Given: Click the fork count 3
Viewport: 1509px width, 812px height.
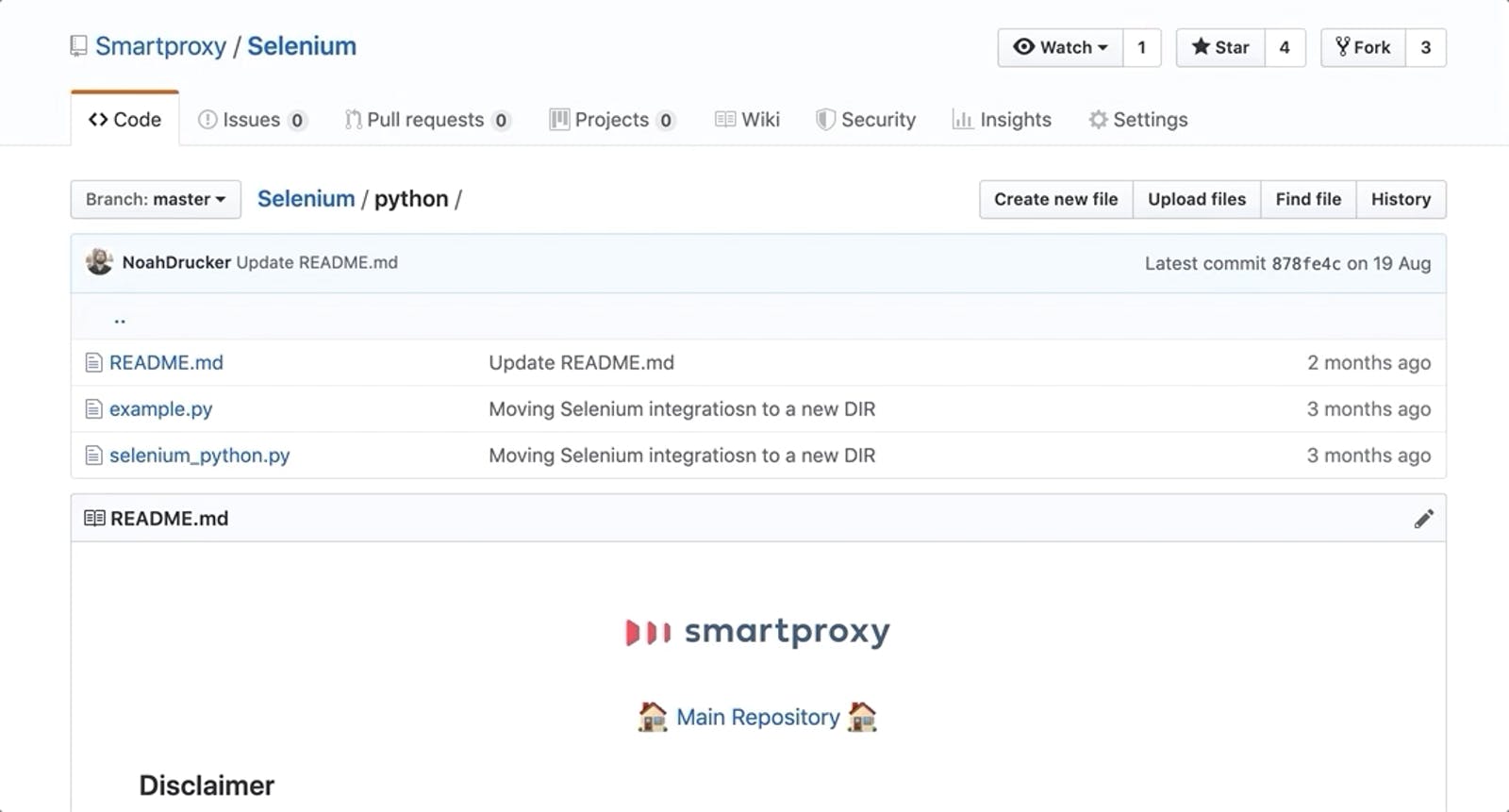Looking at the screenshot, I should click(1426, 47).
